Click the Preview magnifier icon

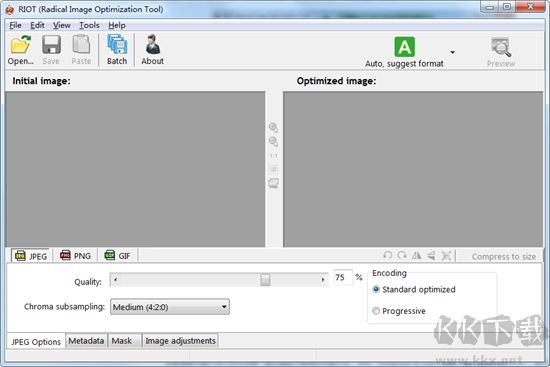(x=501, y=47)
